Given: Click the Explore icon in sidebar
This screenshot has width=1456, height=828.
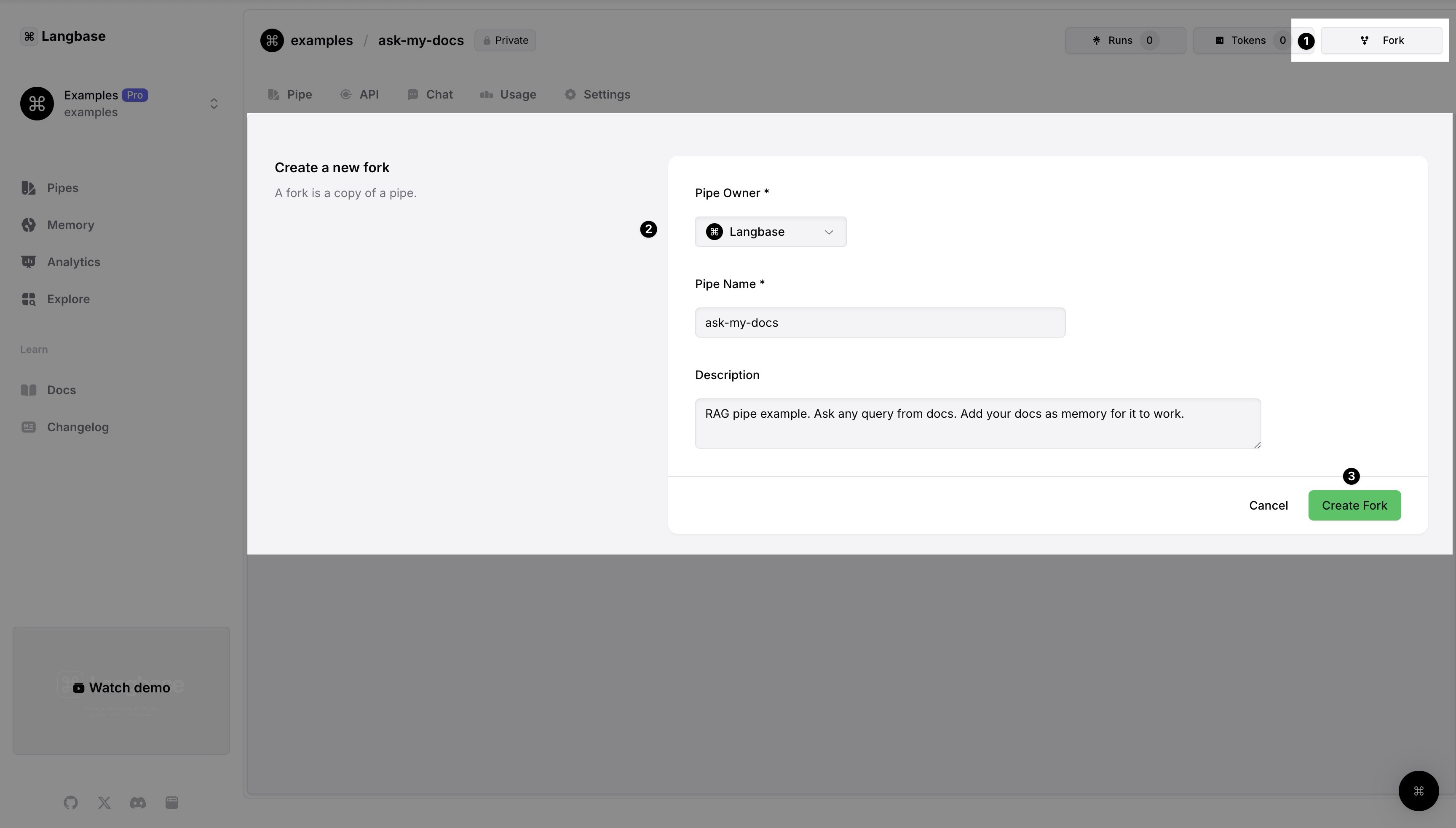Looking at the screenshot, I should (29, 299).
